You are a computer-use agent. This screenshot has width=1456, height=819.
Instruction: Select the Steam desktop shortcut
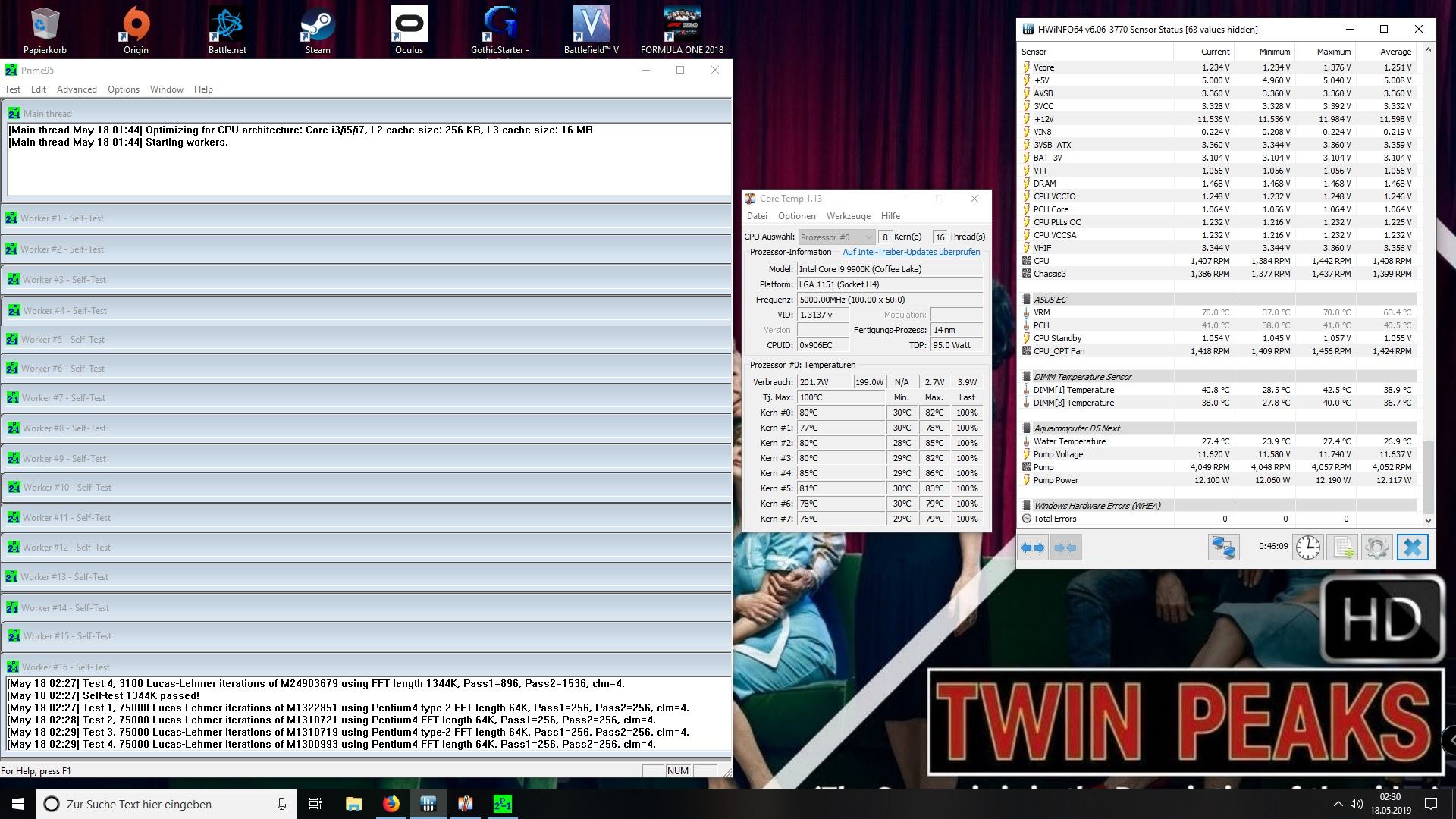(x=318, y=30)
